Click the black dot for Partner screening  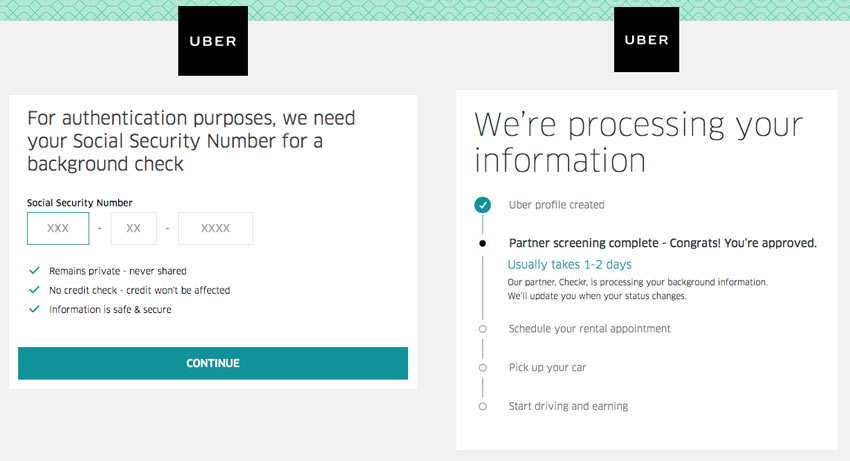click(x=483, y=243)
